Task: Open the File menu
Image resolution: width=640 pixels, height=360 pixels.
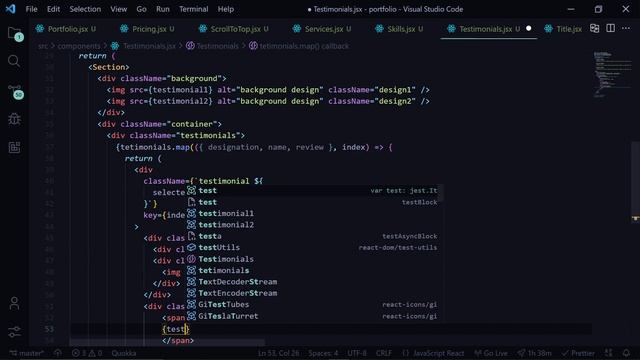Action: click(31, 9)
